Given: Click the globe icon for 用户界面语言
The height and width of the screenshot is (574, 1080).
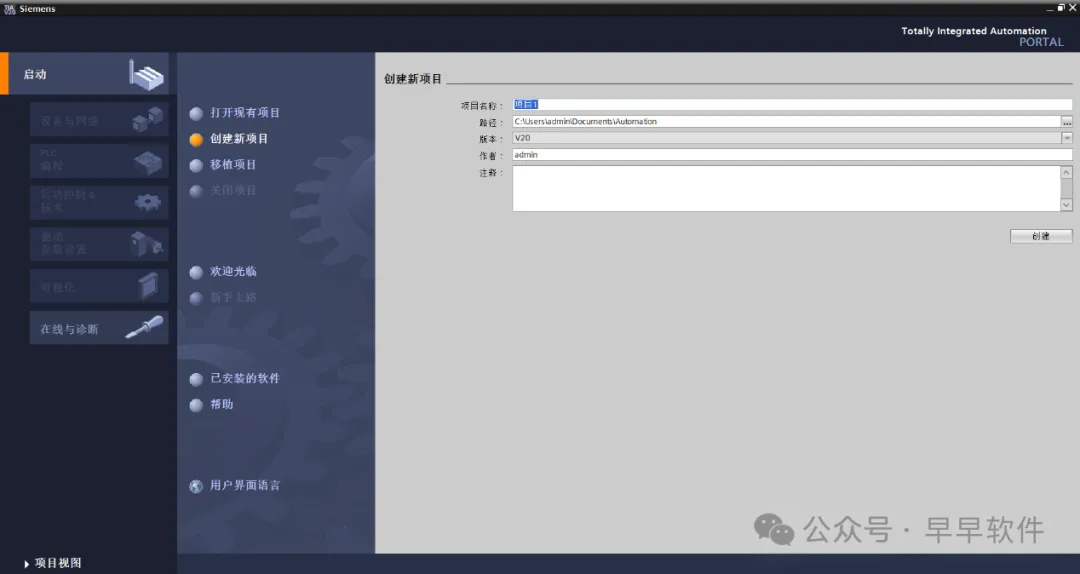Looking at the screenshot, I should (196, 486).
